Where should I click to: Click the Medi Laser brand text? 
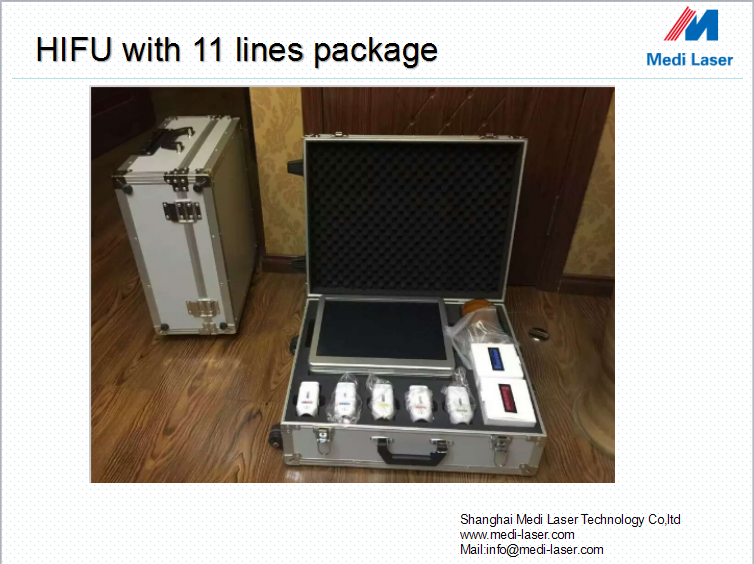[x=690, y=60]
